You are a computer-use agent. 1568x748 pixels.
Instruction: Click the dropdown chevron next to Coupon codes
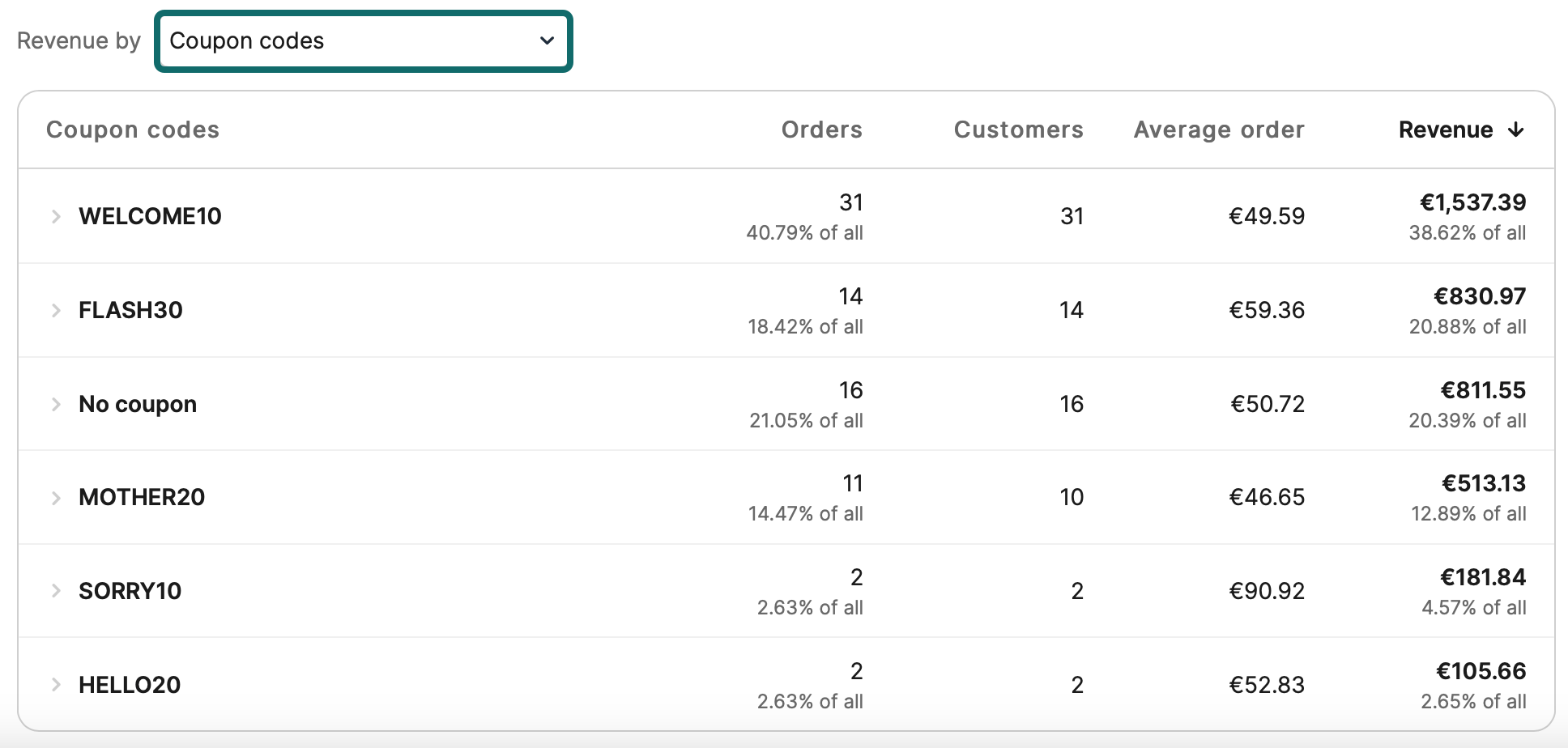click(547, 40)
